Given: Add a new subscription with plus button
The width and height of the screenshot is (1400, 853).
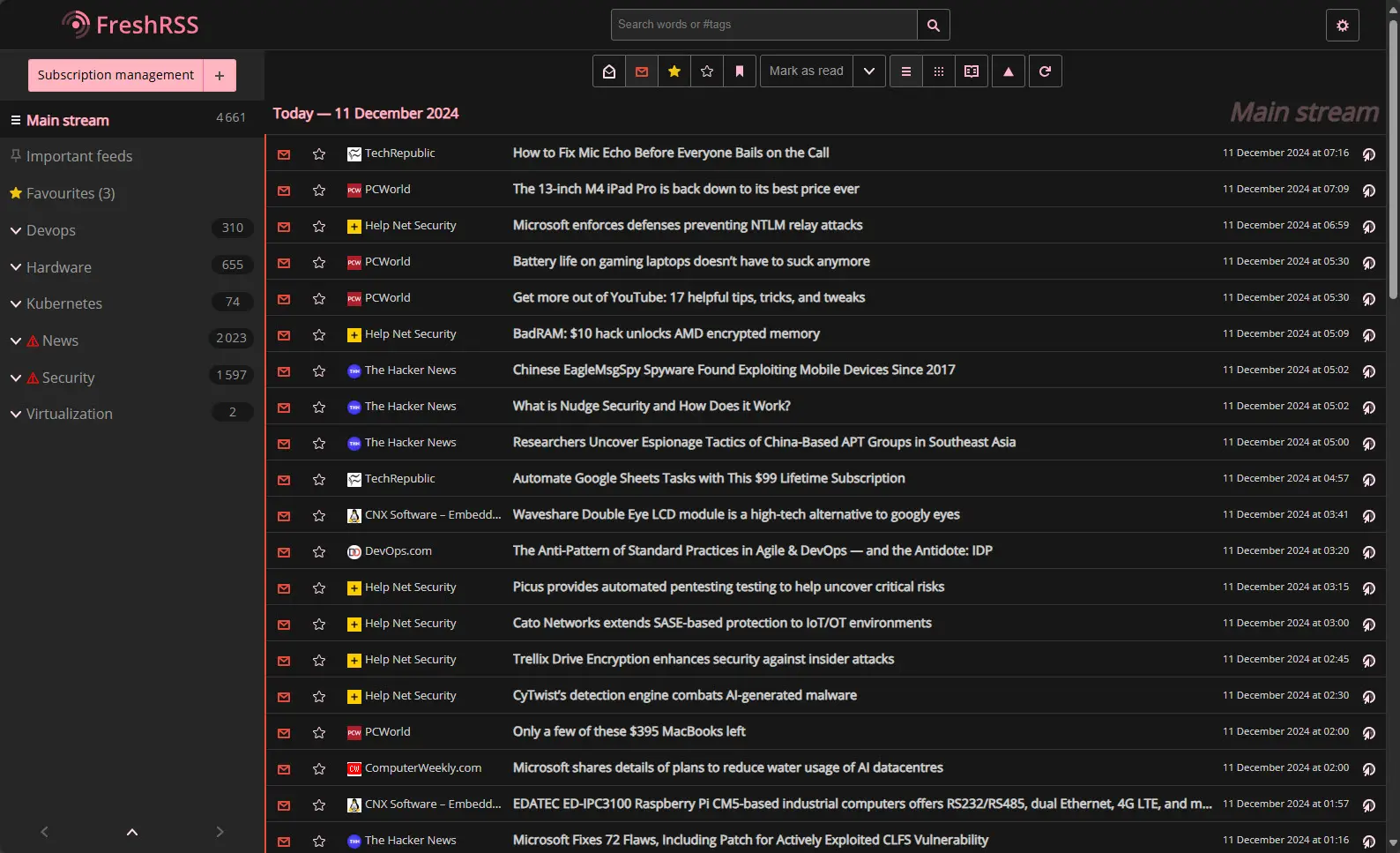Looking at the screenshot, I should [x=220, y=75].
